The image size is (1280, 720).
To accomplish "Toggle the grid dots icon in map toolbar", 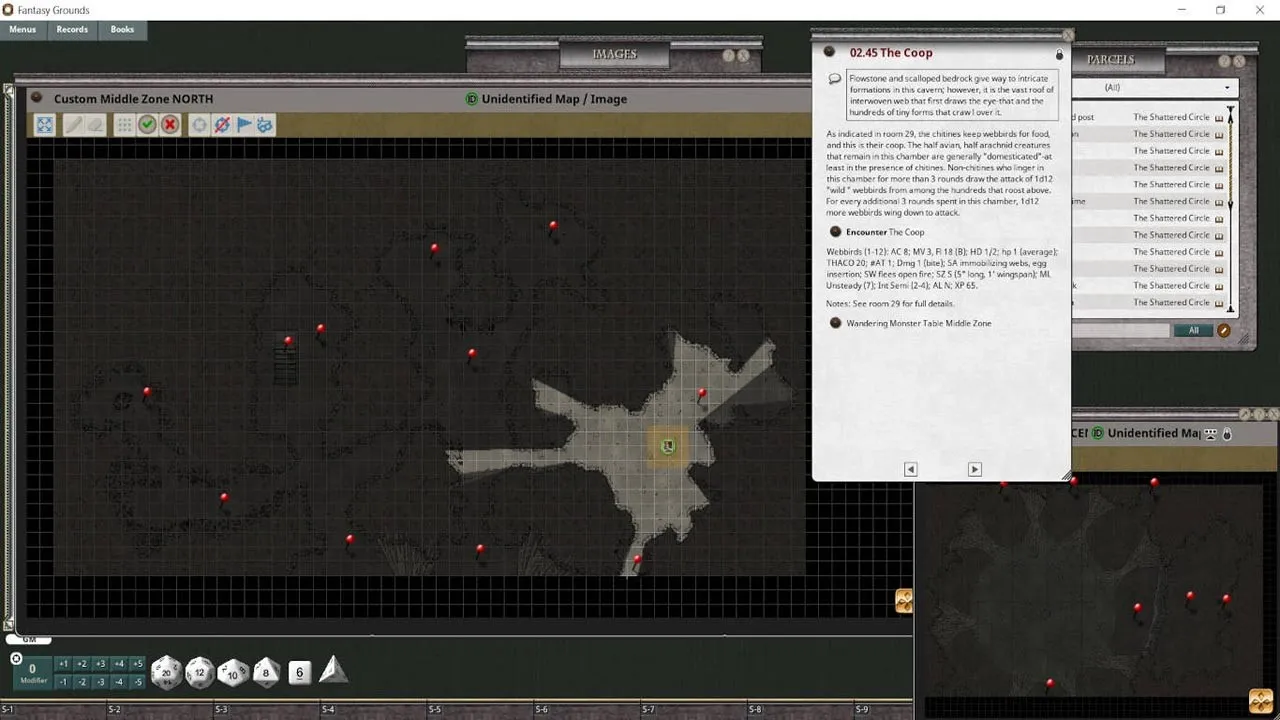I will tap(124, 124).
